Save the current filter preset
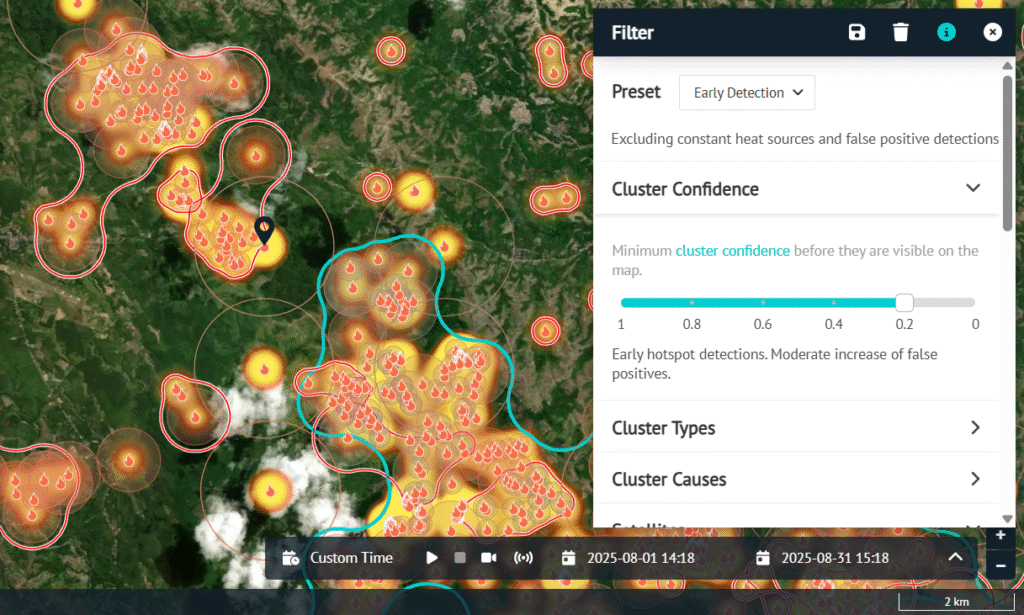The image size is (1024, 615). pyautogui.click(x=856, y=33)
